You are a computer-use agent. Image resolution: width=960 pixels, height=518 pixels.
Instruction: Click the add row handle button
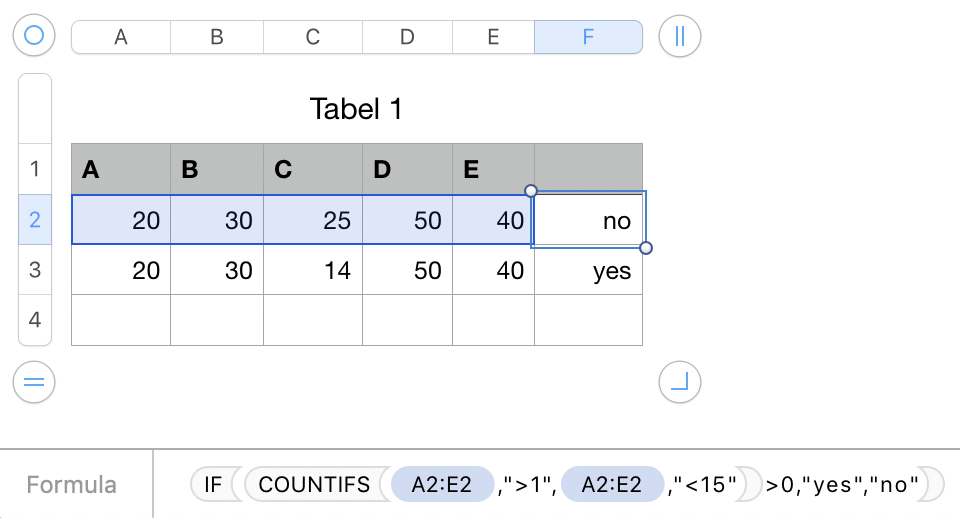[x=34, y=381]
